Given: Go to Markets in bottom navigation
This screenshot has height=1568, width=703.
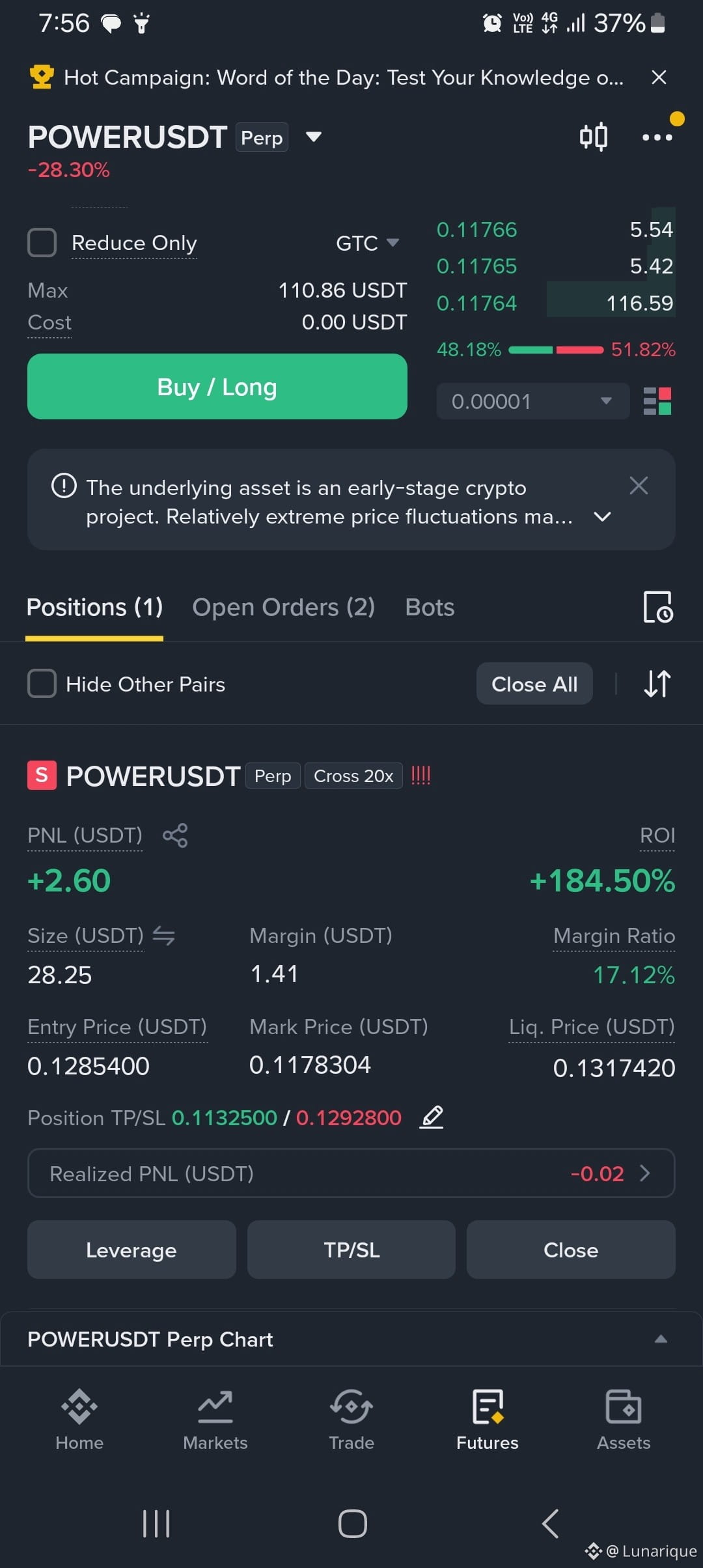Looking at the screenshot, I should pyautogui.click(x=215, y=1420).
